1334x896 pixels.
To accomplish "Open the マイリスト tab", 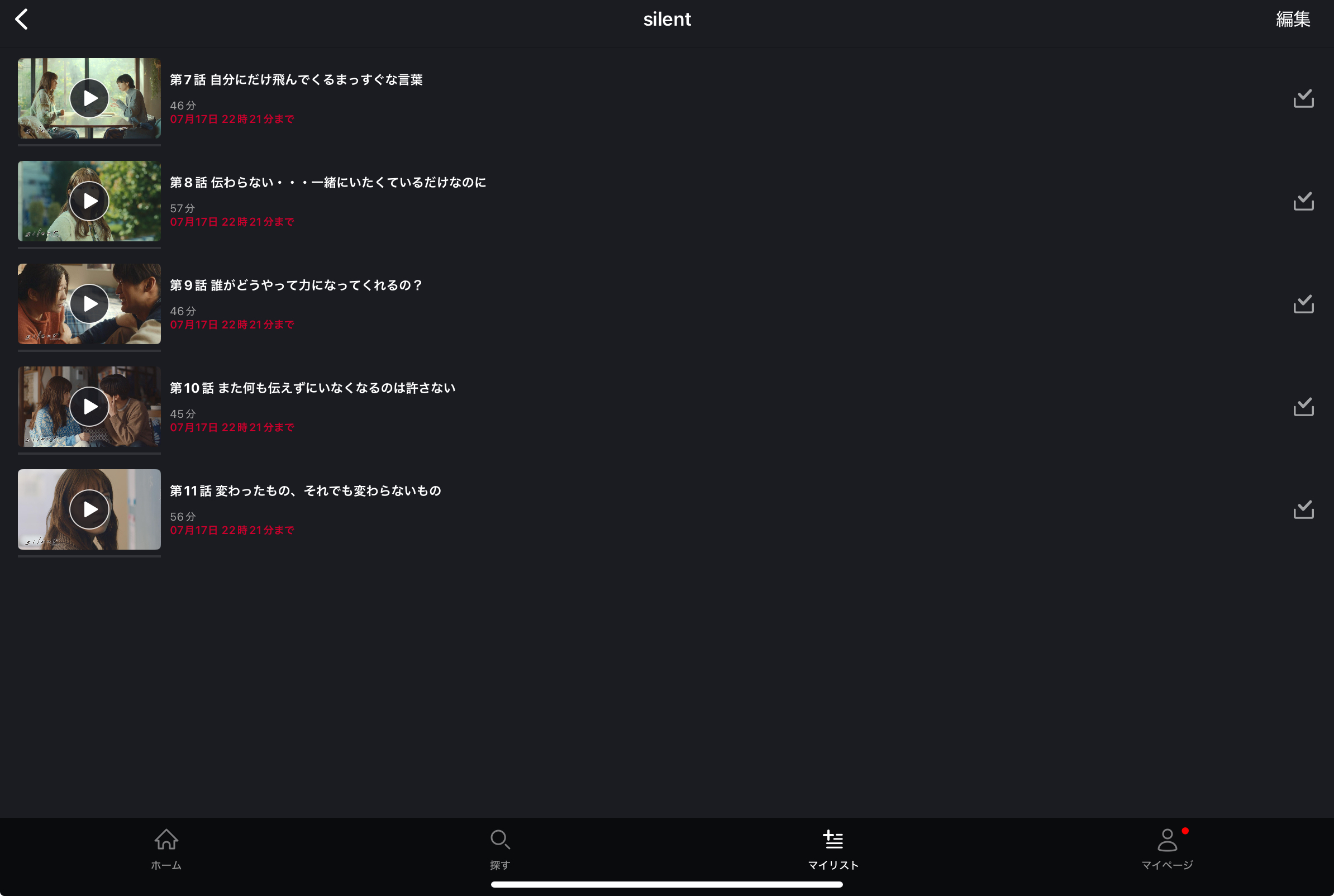I will pyautogui.click(x=833, y=849).
